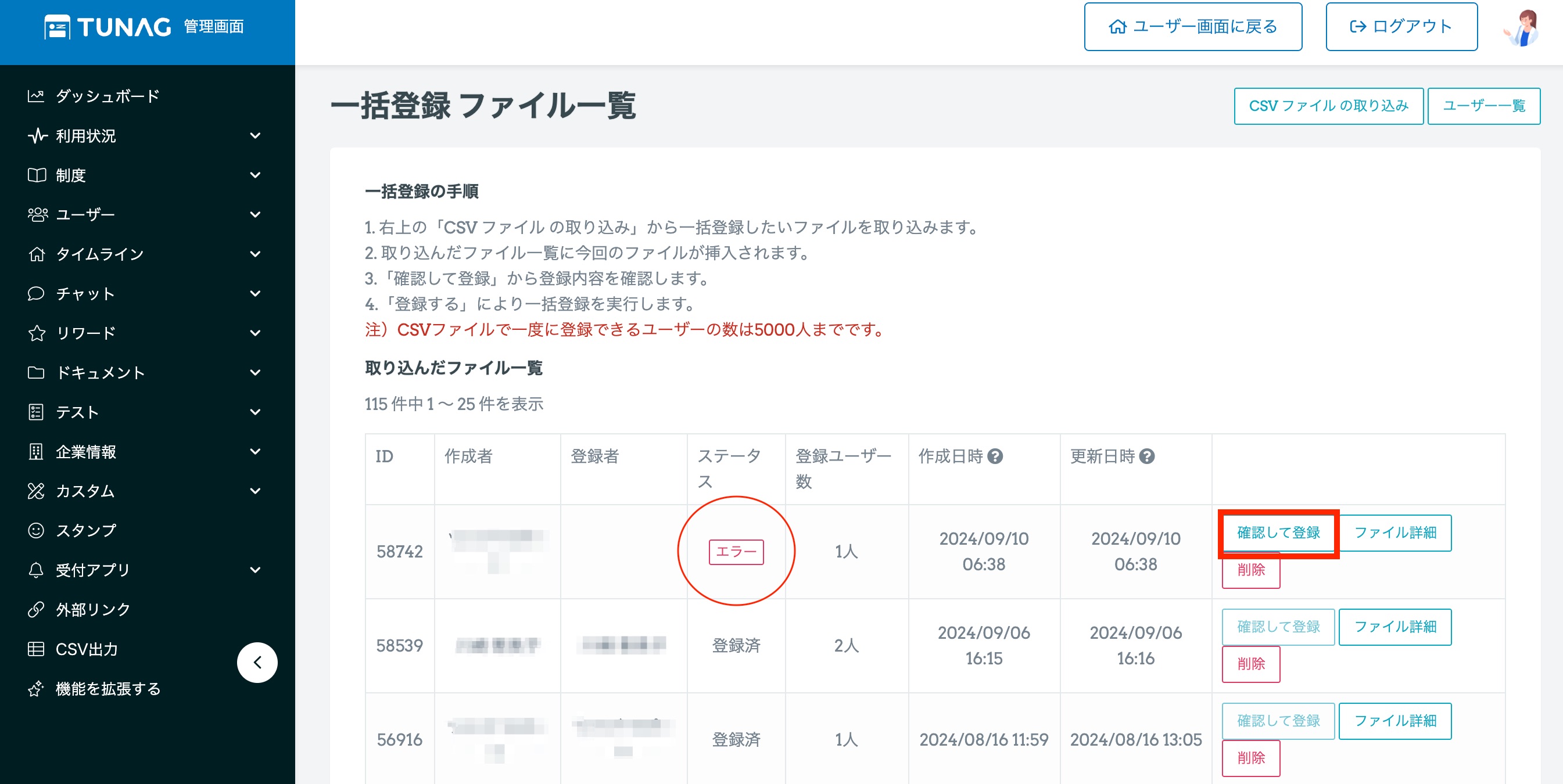Click the 受付アプリ bell icon
1563x784 pixels.
[x=36, y=570]
